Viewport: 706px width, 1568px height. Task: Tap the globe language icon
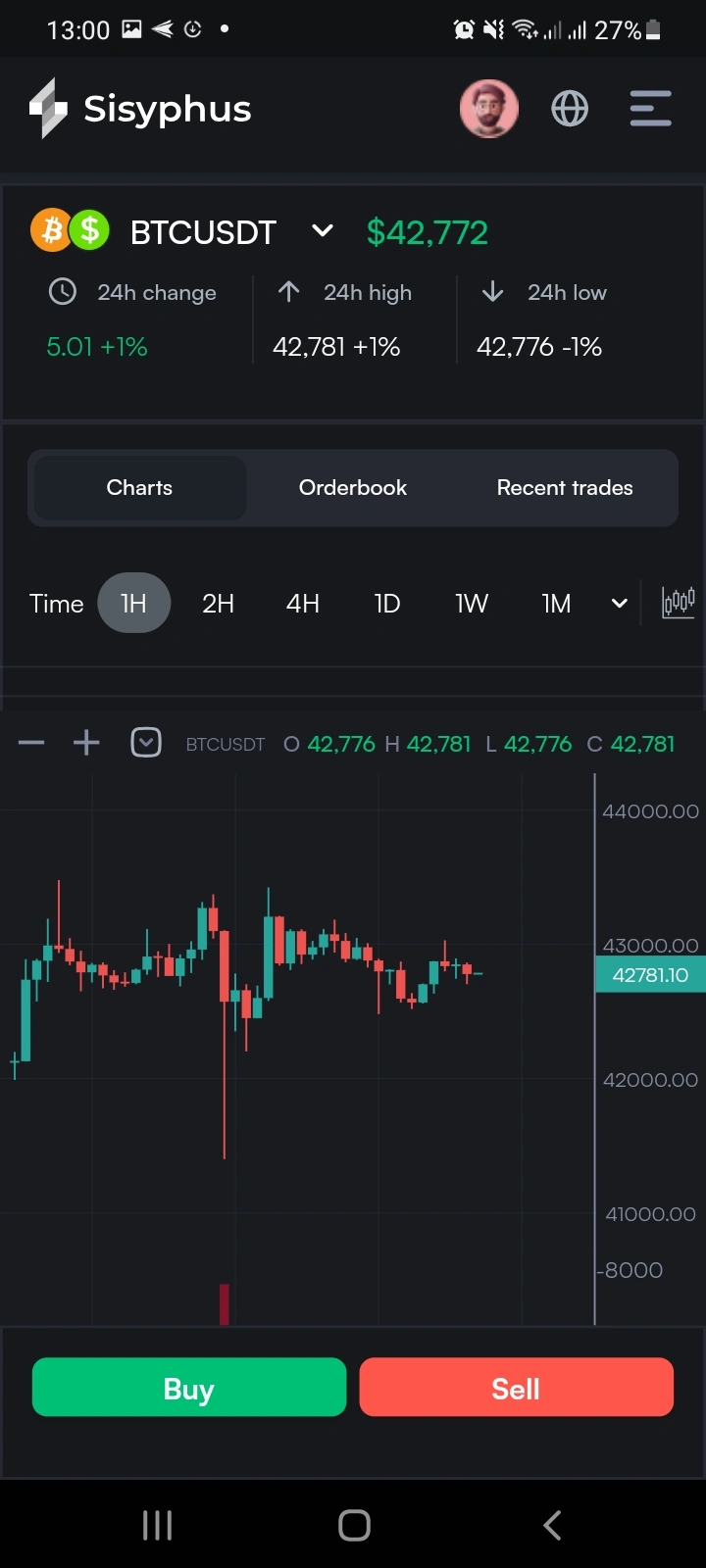click(x=570, y=109)
